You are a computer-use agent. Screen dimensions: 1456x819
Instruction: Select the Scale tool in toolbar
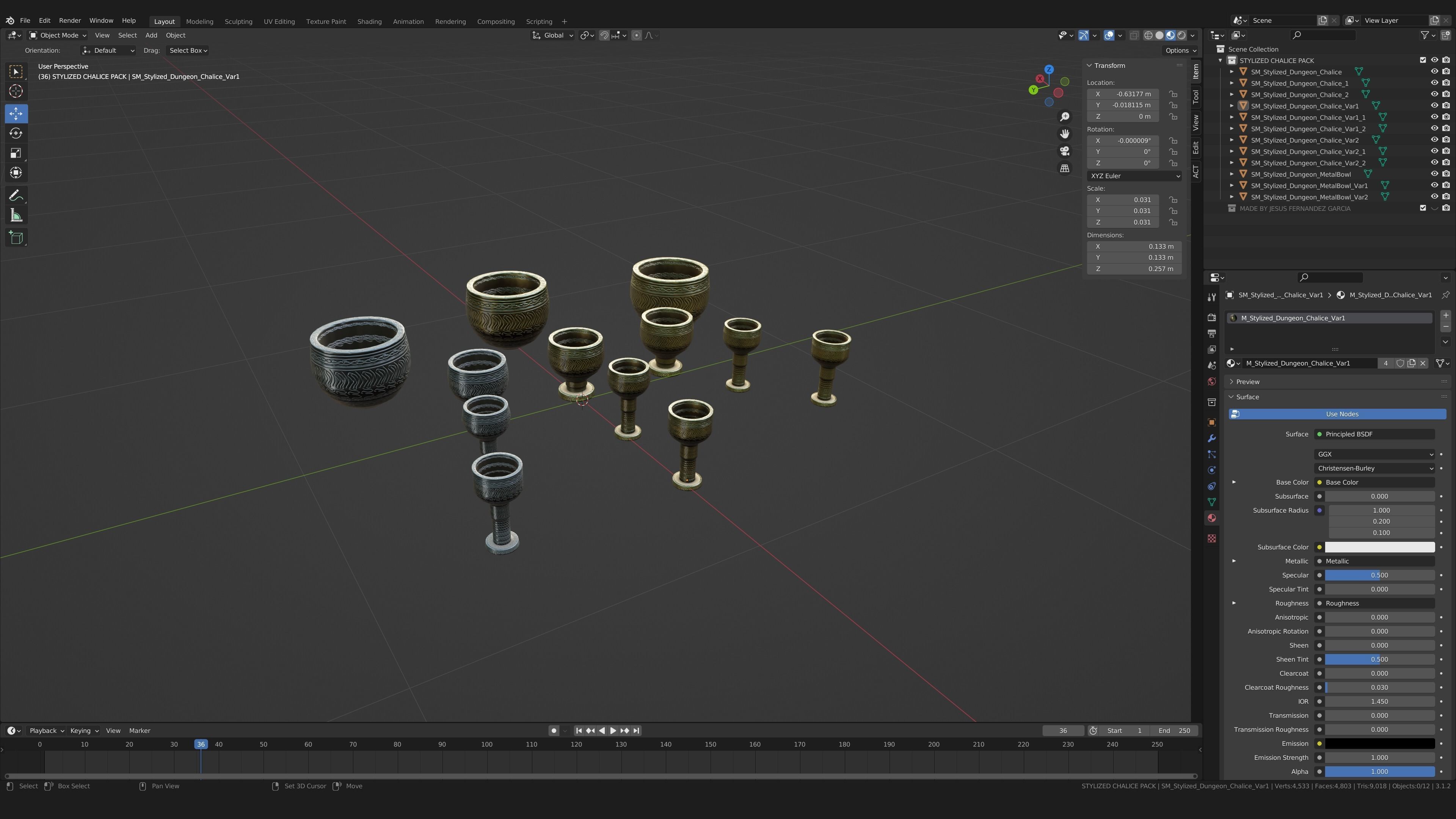point(16,153)
